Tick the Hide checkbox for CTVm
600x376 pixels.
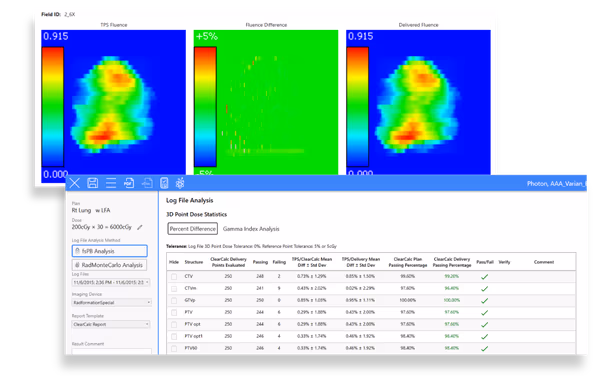[x=174, y=289]
